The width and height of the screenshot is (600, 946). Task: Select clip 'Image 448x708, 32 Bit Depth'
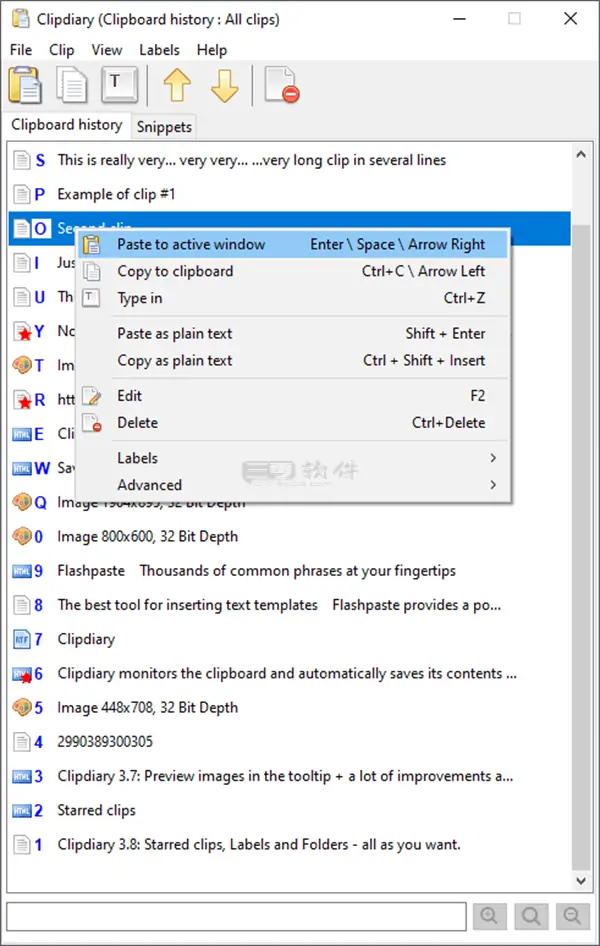(289, 707)
